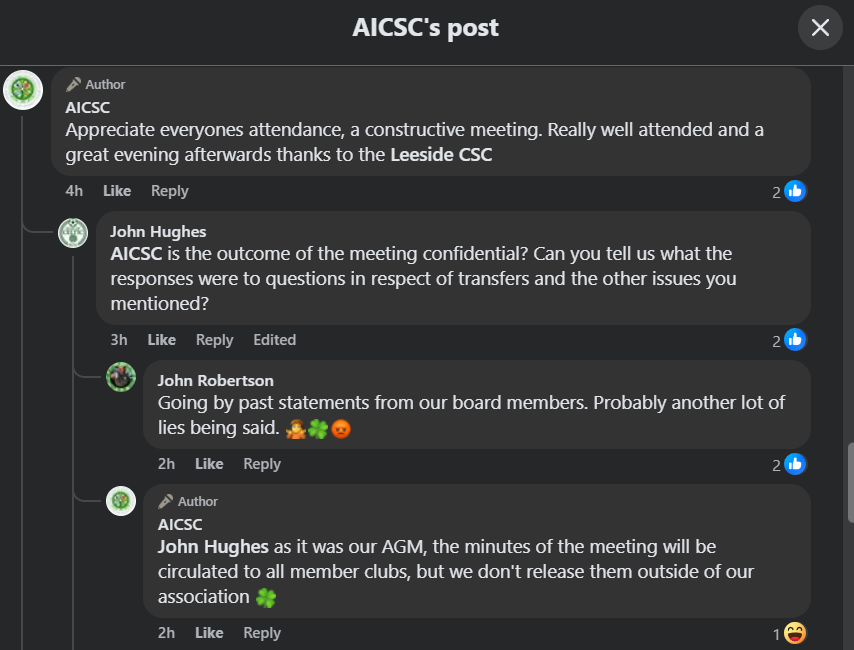Open John Hughes's profile name link
Image resolution: width=854 pixels, height=650 pixels.
coord(158,232)
